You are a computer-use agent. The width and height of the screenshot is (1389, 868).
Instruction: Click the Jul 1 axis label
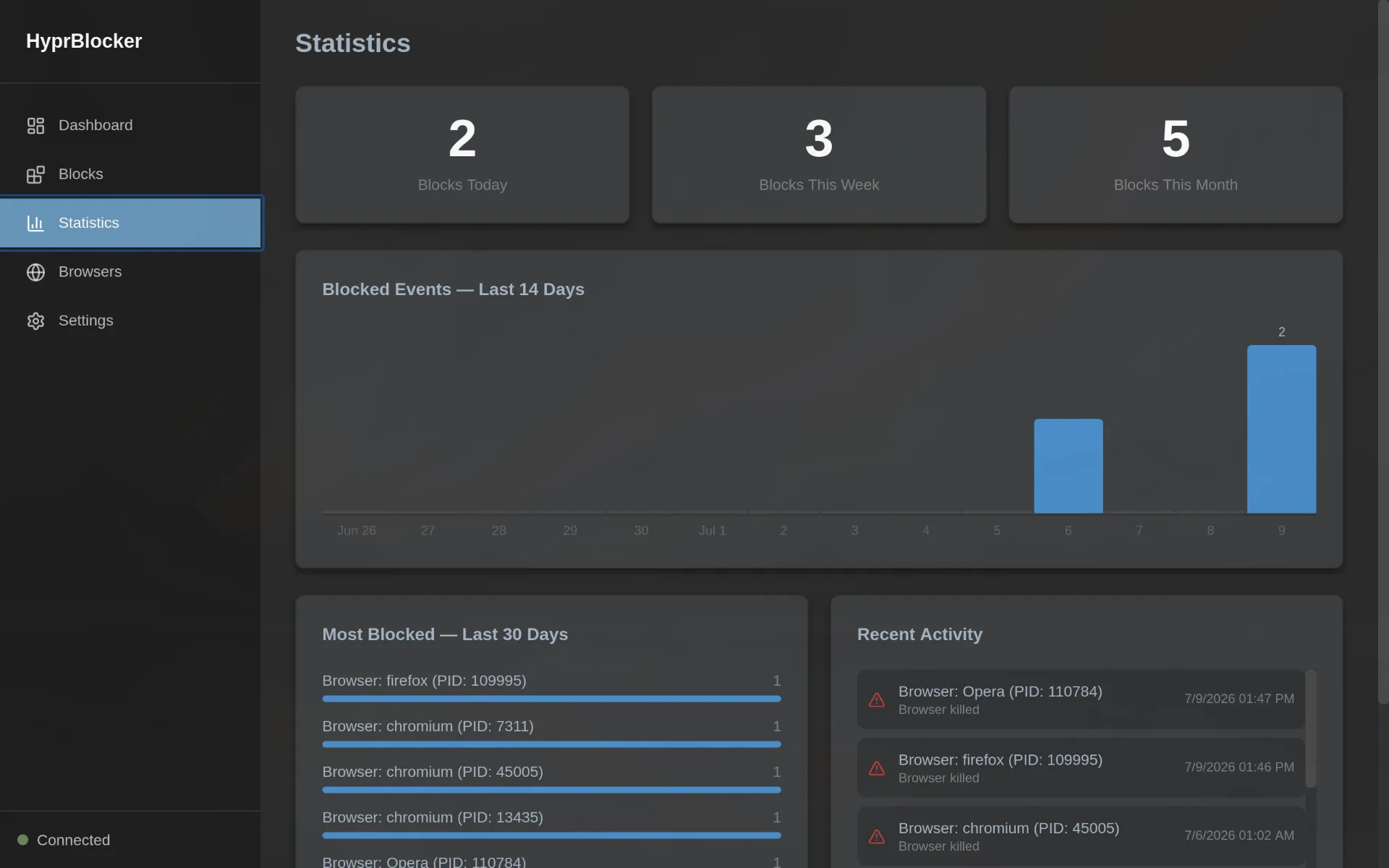(x=713, y=530)
